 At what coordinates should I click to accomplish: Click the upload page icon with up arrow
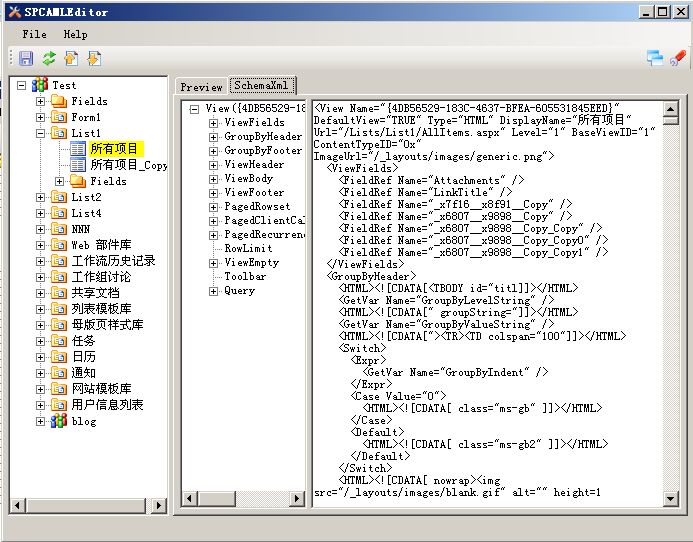click(x=71, y=59)
